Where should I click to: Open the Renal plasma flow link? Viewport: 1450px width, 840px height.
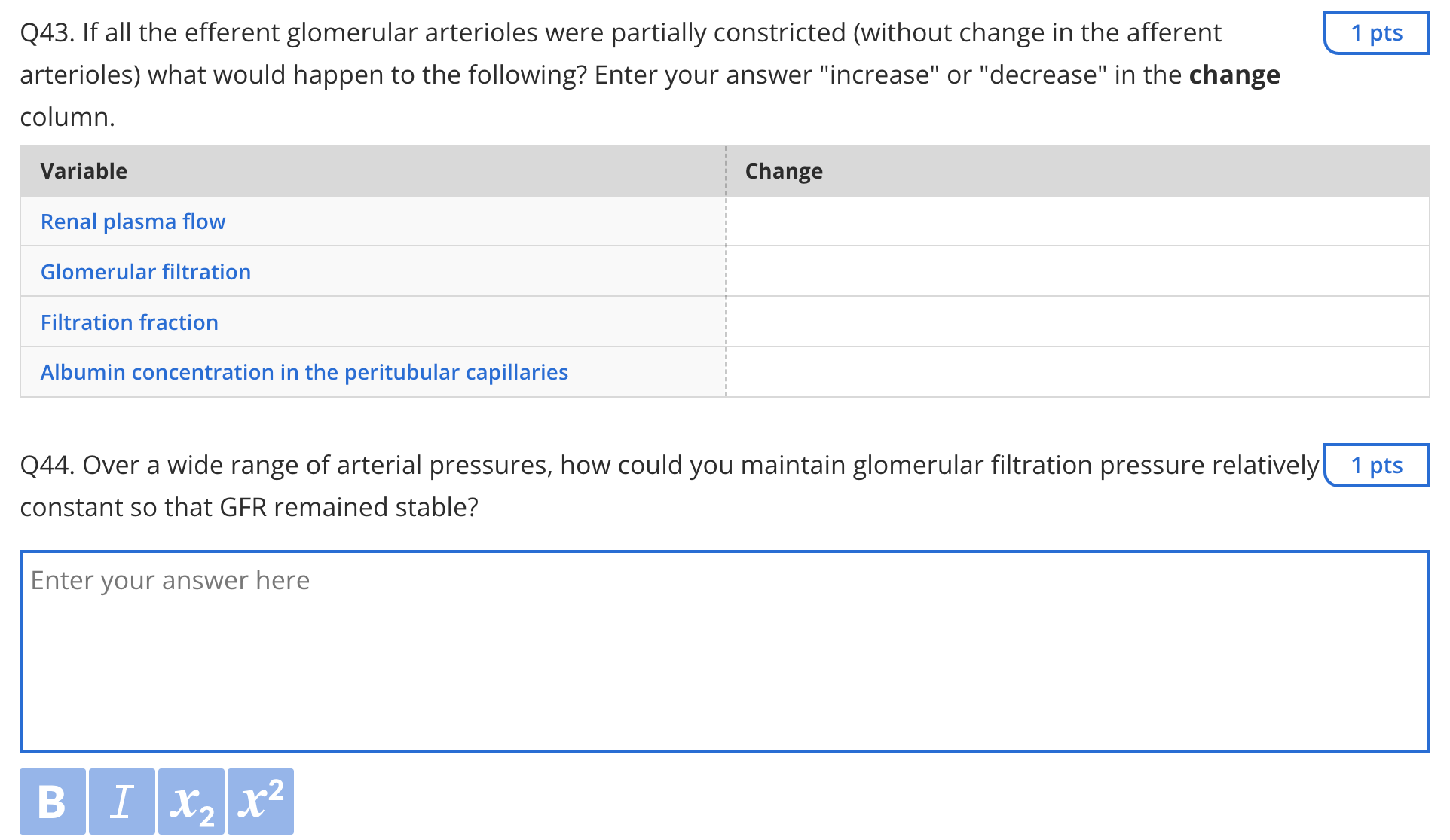pos(133,221)
